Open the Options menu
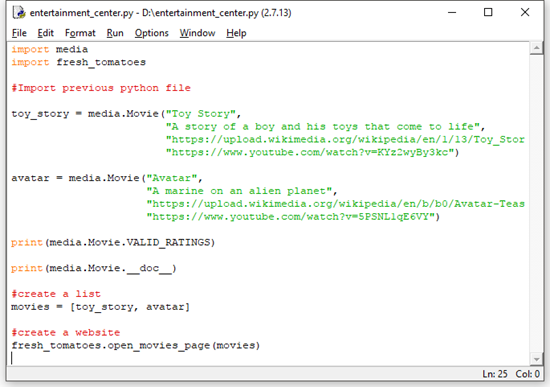 pyautogui.click(x=152, y=33)
